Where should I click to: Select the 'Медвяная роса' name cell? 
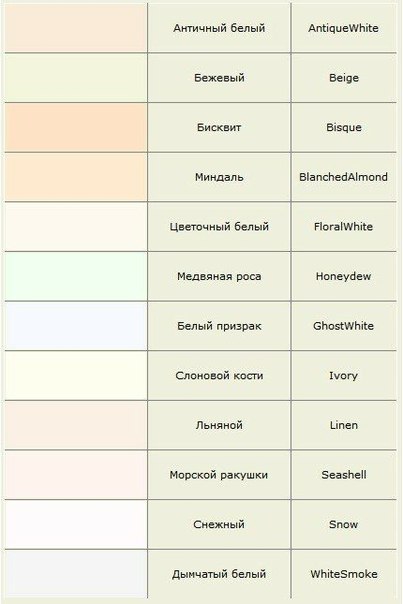(x=219, y=276)
